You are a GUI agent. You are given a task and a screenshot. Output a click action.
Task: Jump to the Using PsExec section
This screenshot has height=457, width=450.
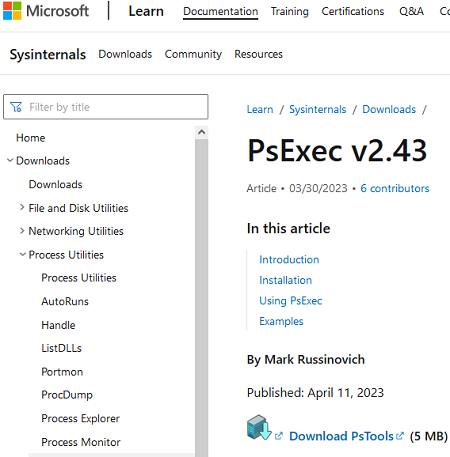(x=291, y=301)
